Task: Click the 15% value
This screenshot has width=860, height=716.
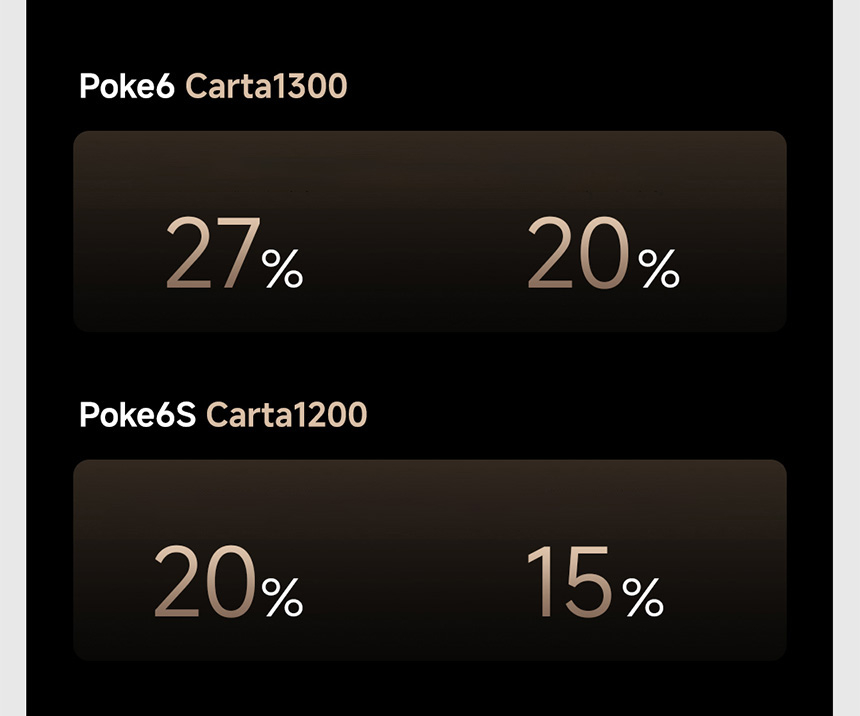Action: coord(594,582)
